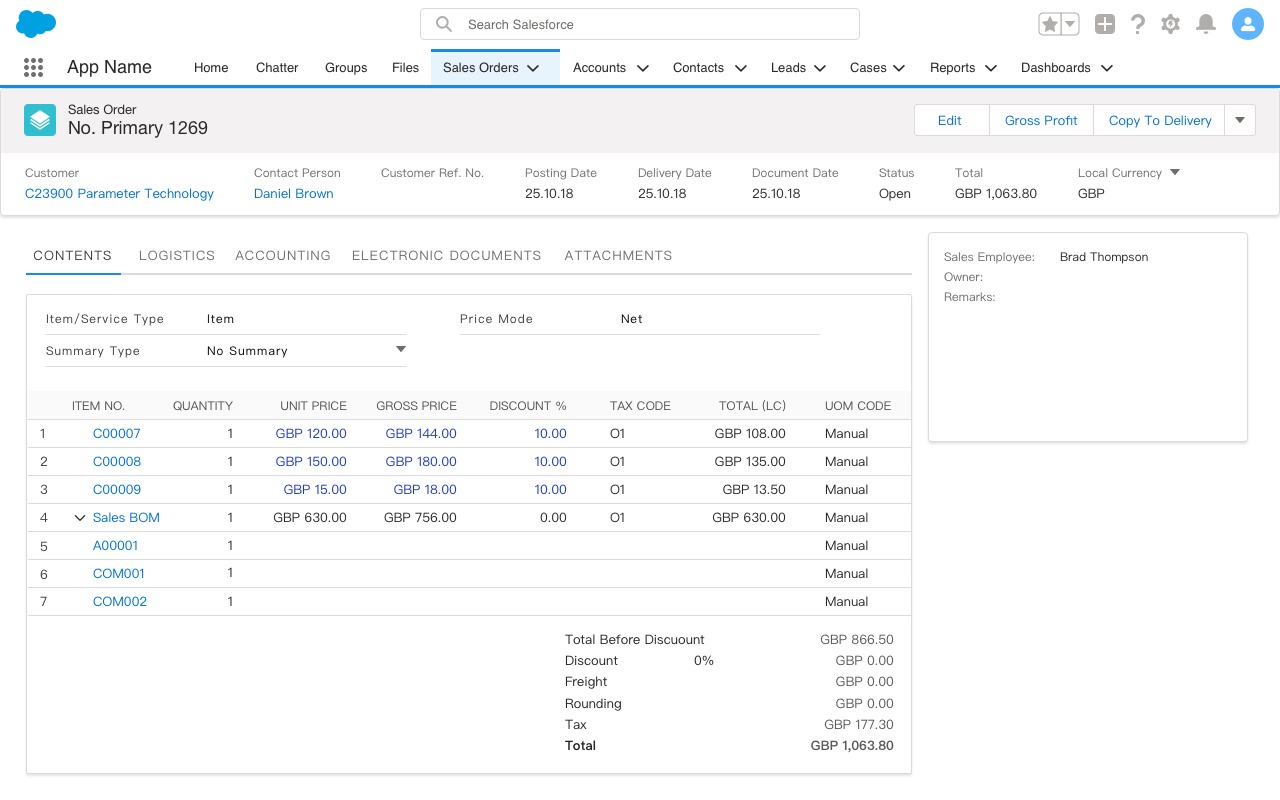
Task: Switch to the LOGISTICS tab
Action: coord(176,255)
